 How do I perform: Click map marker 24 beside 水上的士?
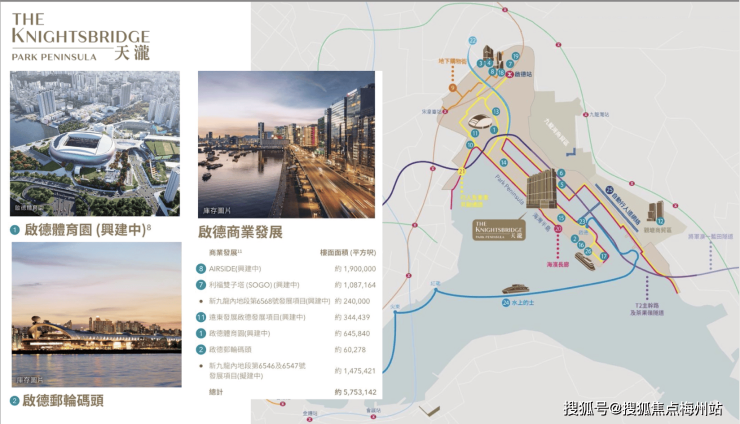506,302
